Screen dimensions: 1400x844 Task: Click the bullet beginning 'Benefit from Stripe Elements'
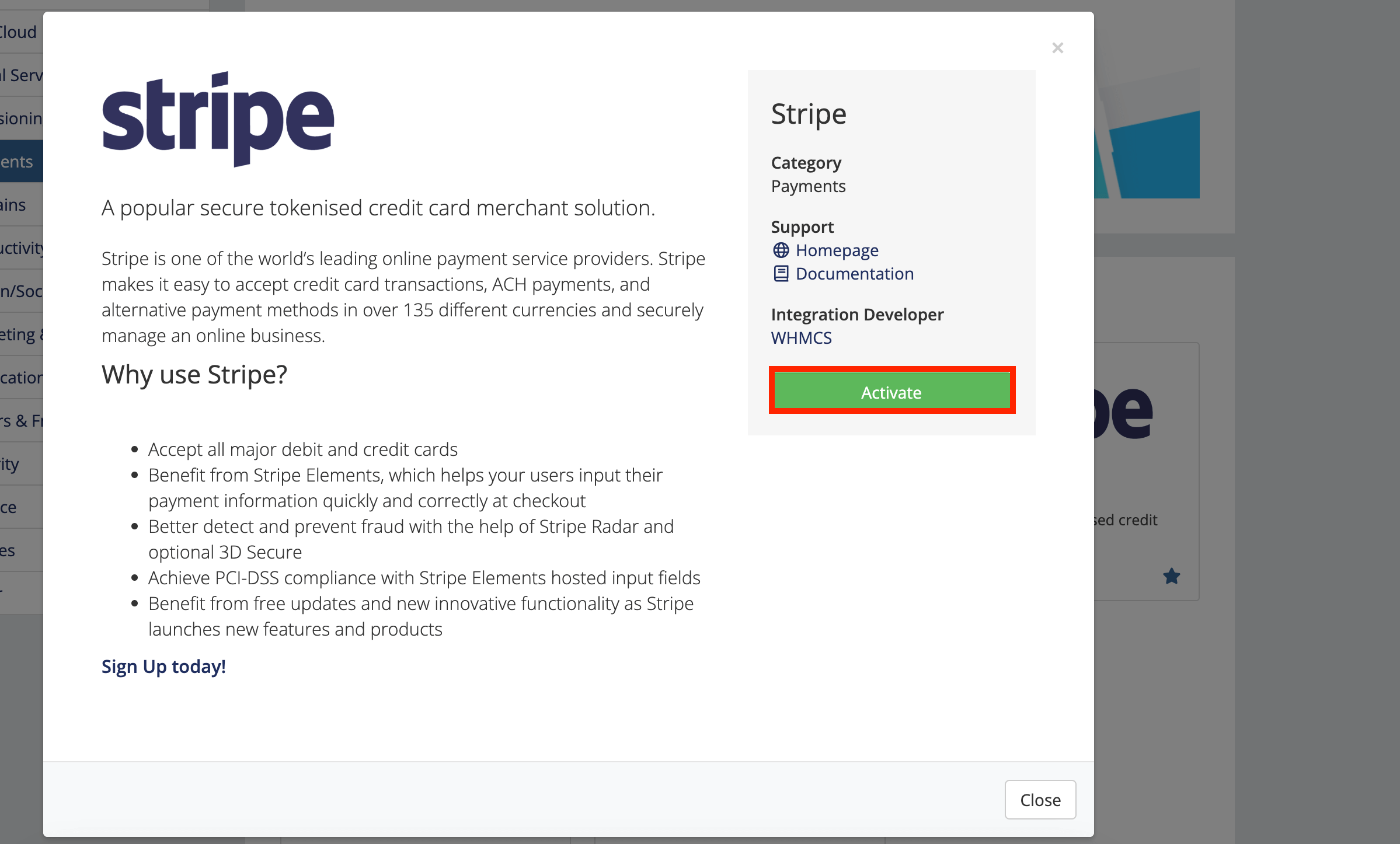405,487
